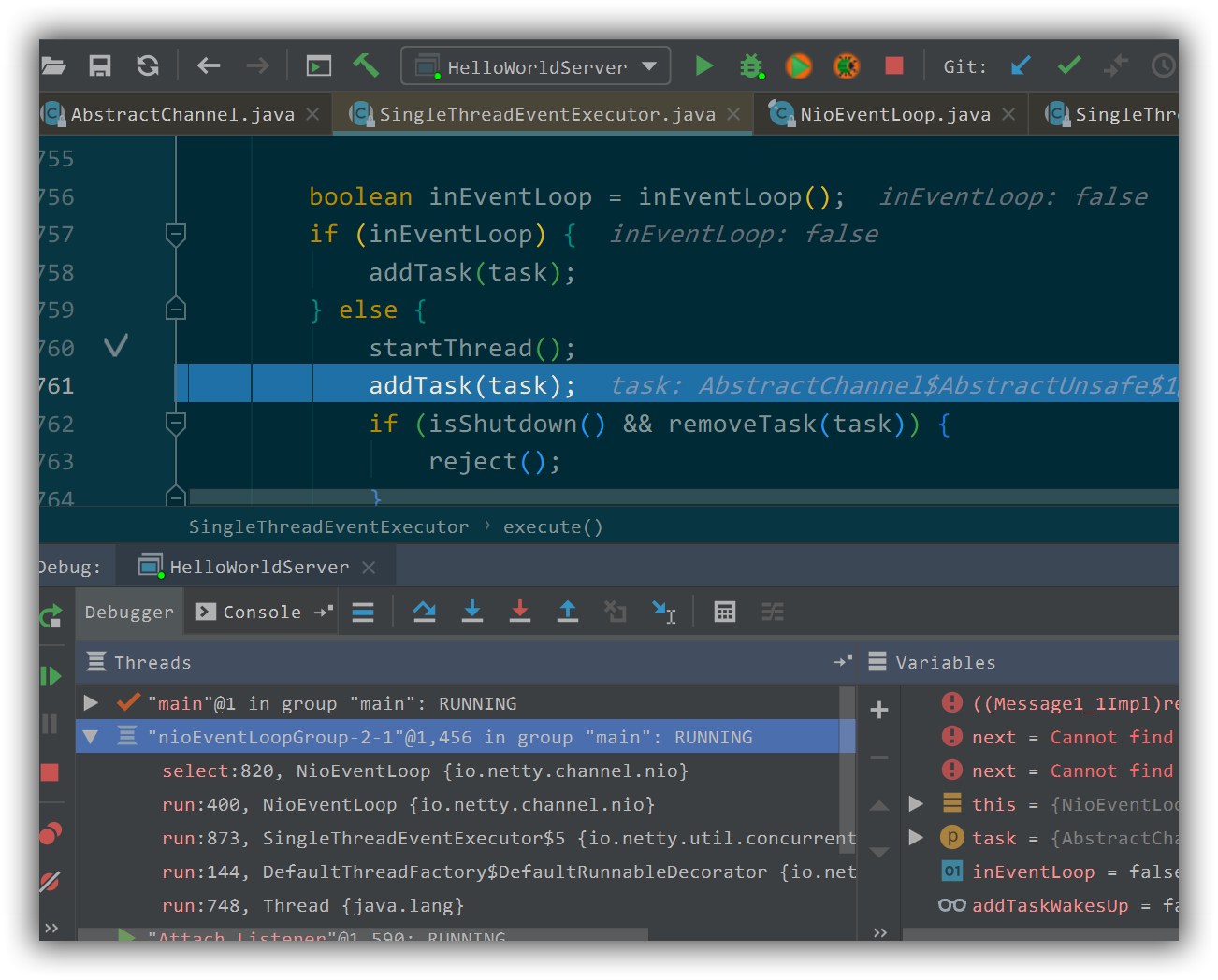Click the Save All disk icon
The width and height of the screenshot is (1218, 980).
tap(100, 65)
